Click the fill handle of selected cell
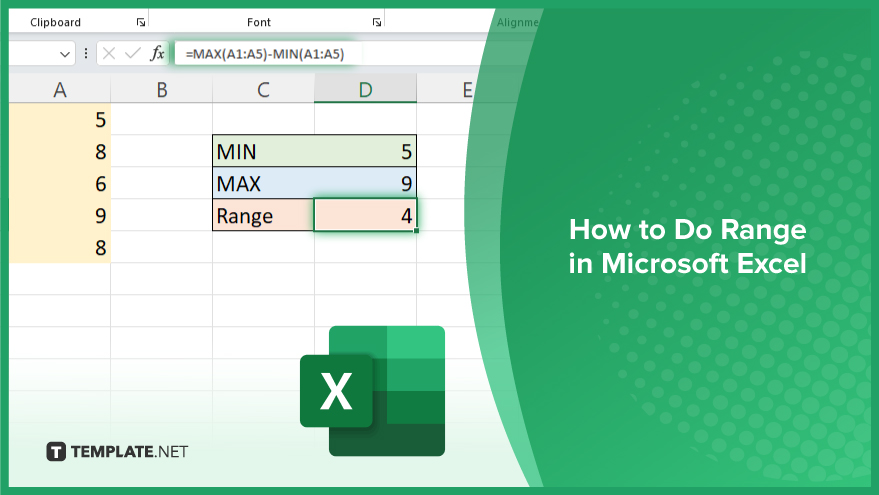The image size is (879, 495). [x=416, y=230]
